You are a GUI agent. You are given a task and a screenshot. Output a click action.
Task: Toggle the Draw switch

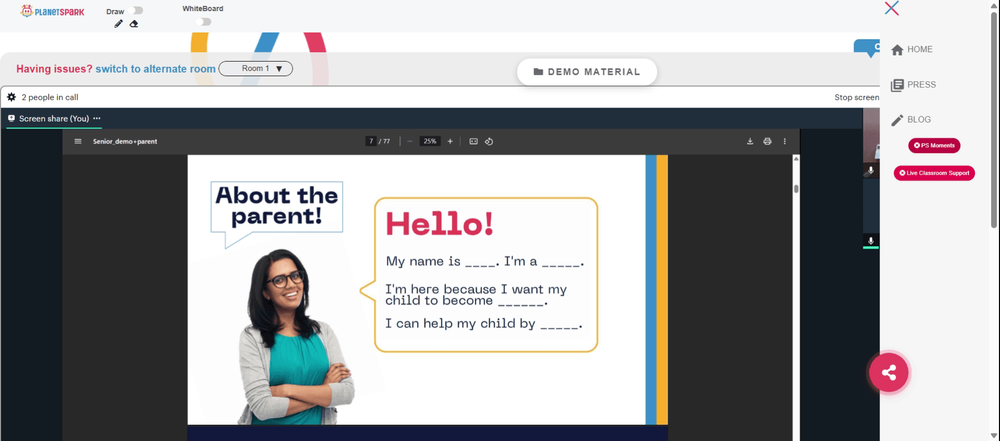point(135,10)
